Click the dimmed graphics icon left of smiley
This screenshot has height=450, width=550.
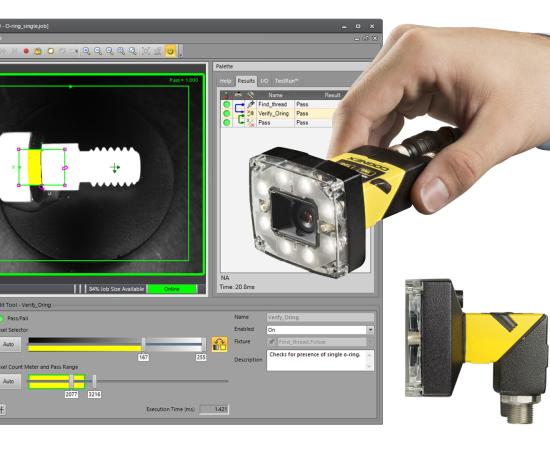(x=158, y=51)
